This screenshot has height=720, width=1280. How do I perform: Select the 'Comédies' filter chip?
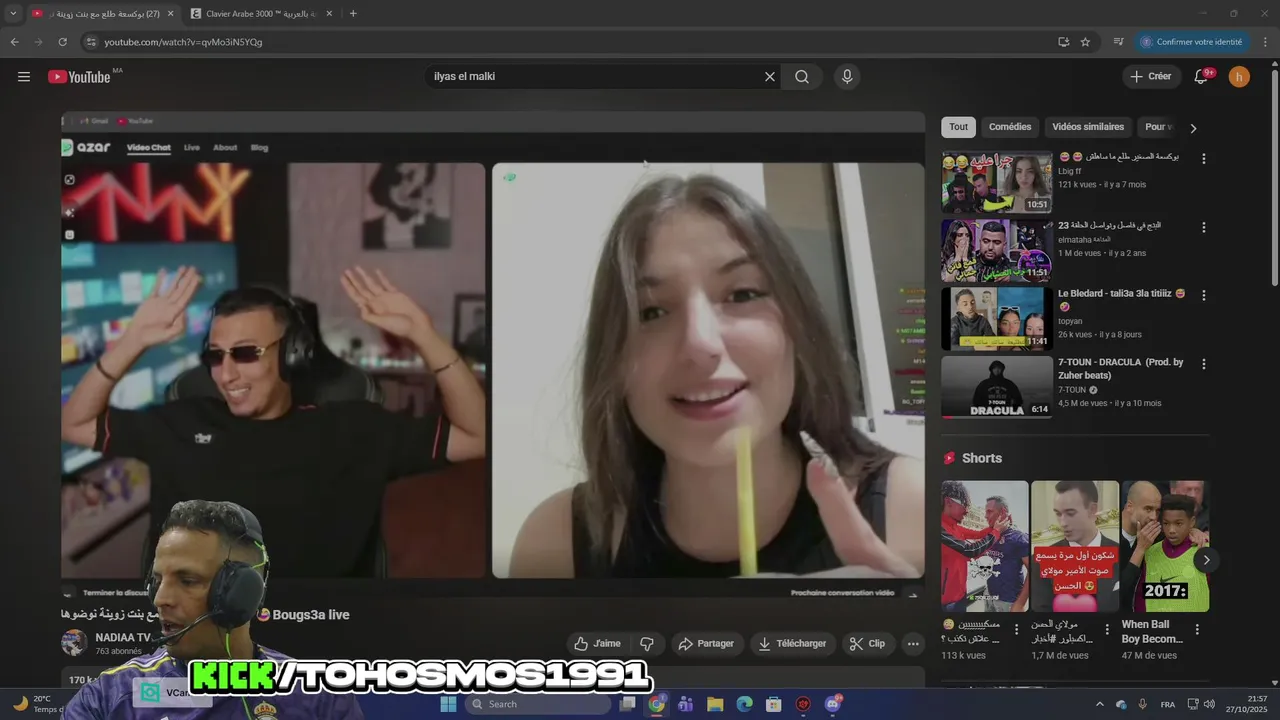[1010, 127]
